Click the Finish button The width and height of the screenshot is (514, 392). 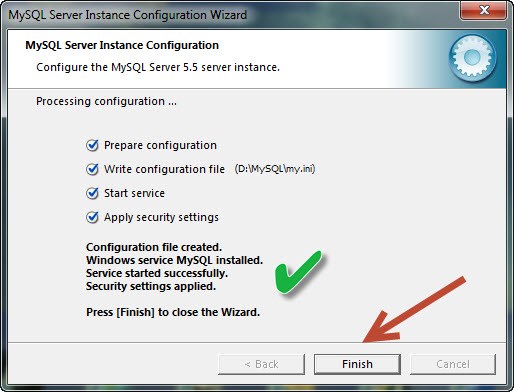357,364
